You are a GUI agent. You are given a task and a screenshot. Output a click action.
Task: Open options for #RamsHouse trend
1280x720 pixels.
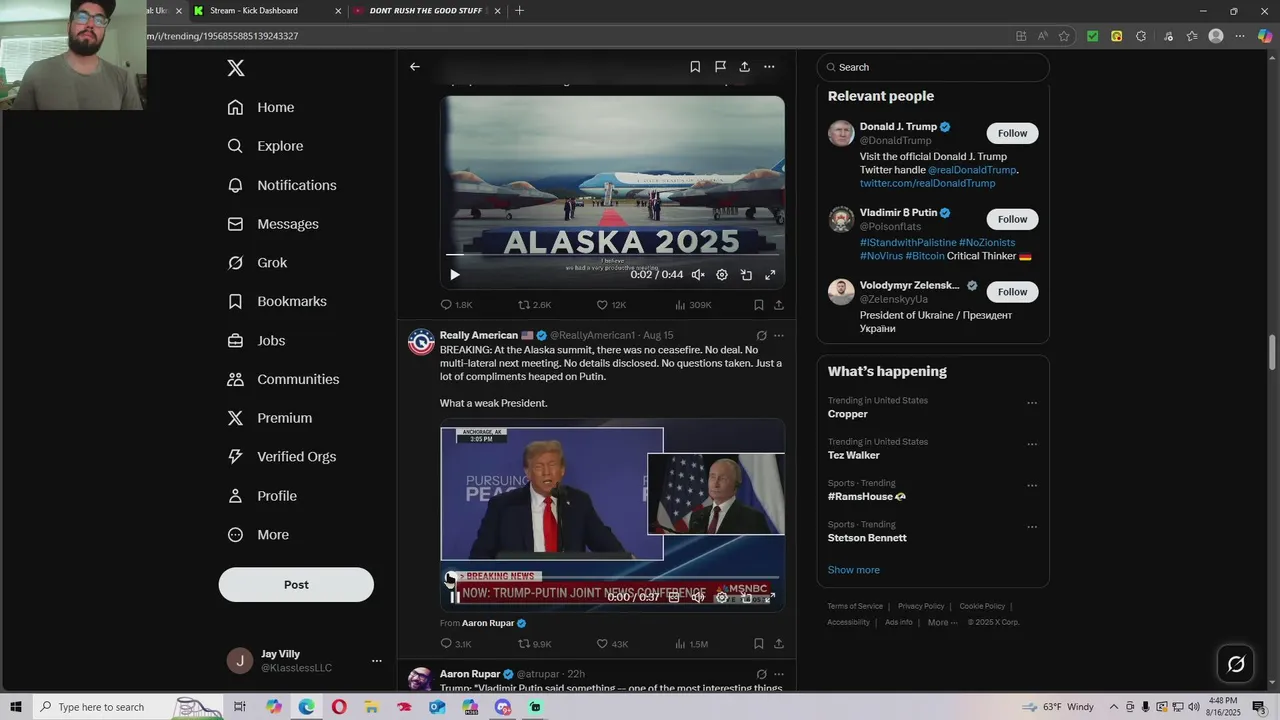tap(1032, 486)
